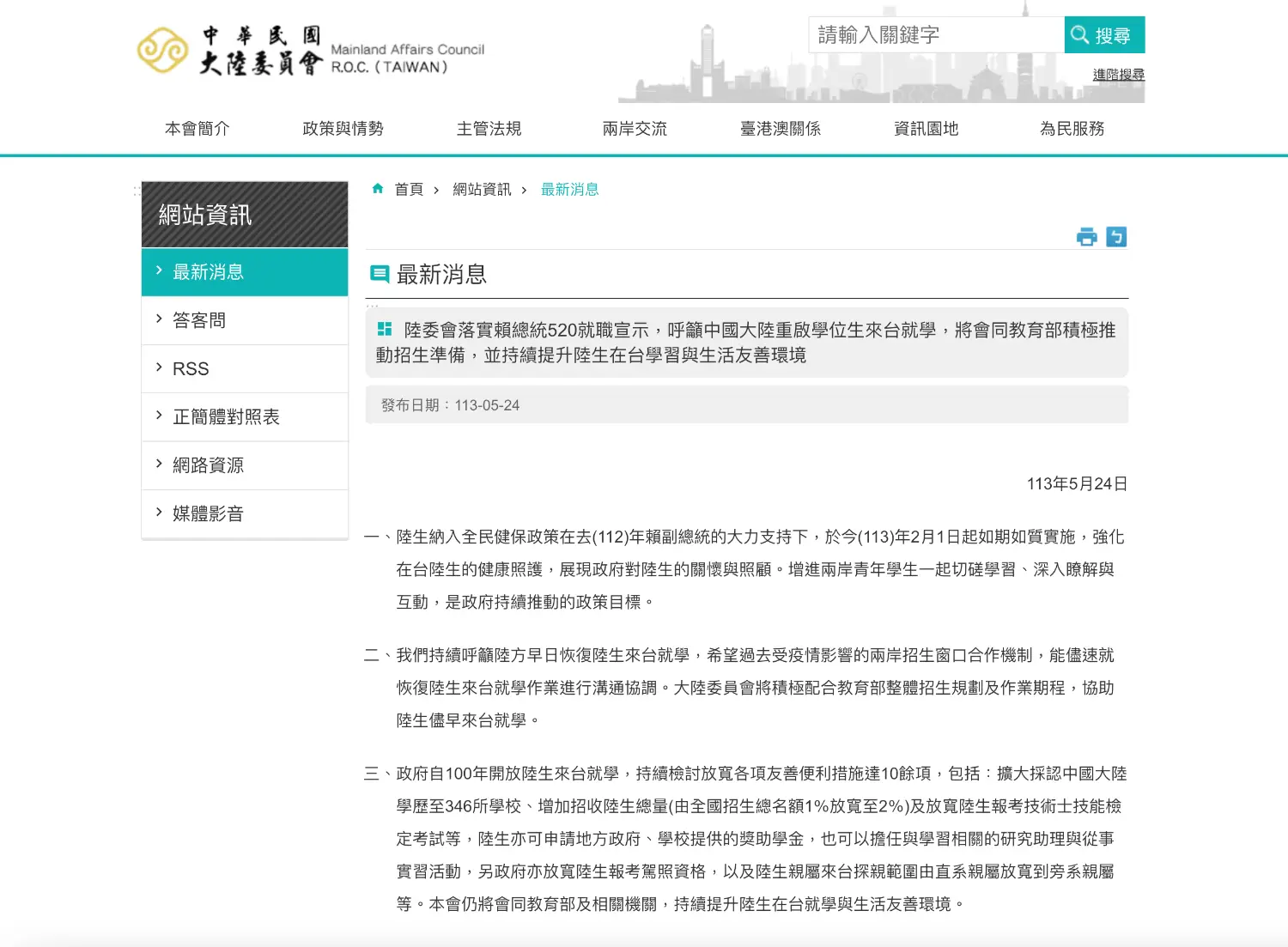Open the 進階搜尋 advanced search link

pos(1118,75)
